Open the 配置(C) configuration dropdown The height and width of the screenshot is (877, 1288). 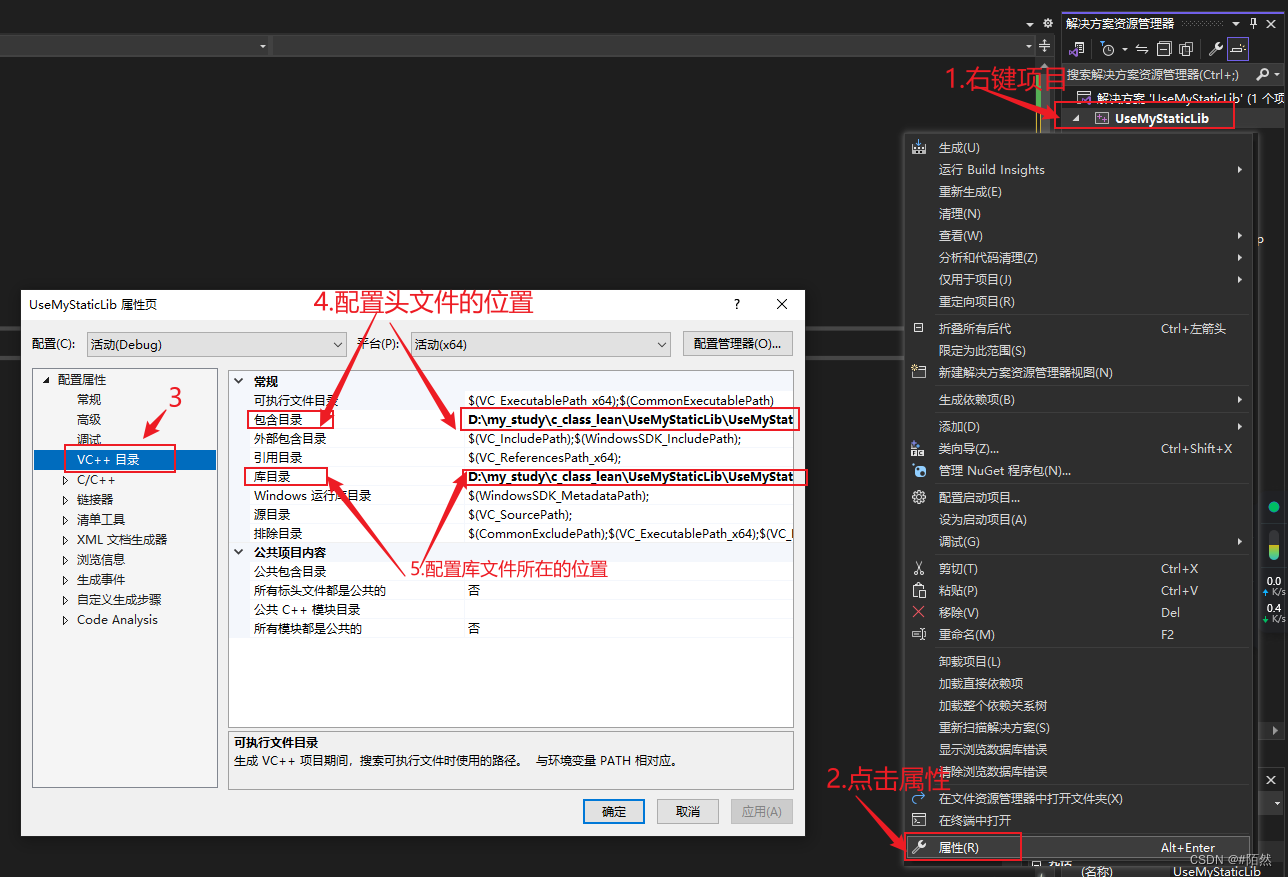(216, 344)
